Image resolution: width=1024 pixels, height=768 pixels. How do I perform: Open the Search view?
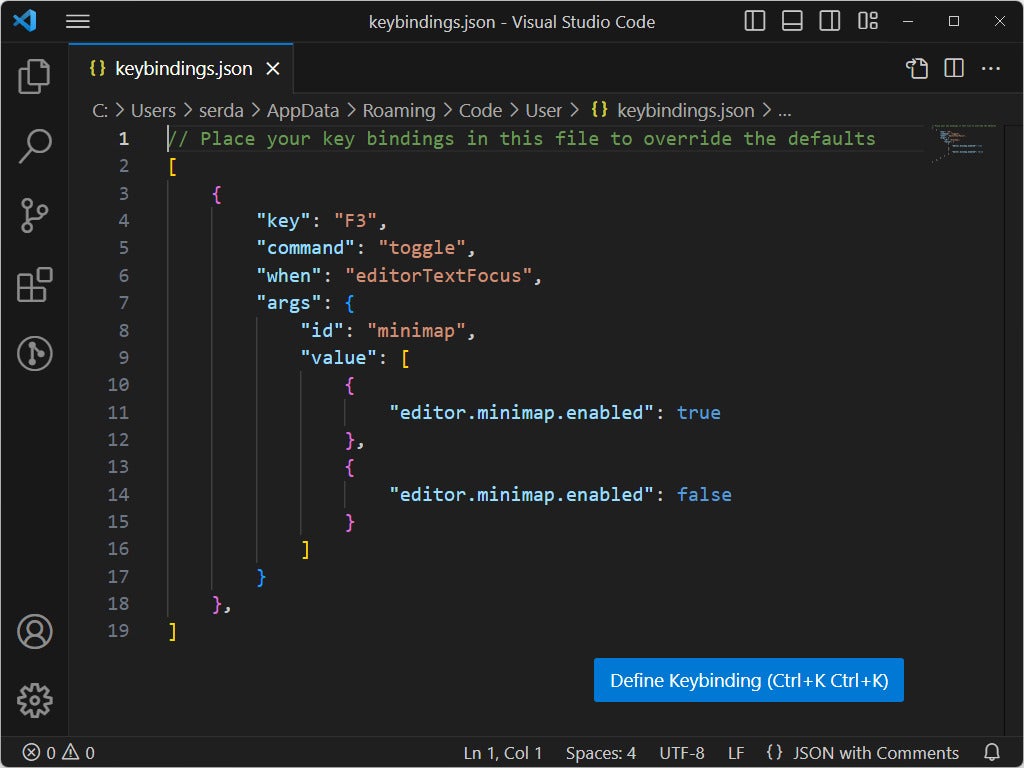point(34,146)
